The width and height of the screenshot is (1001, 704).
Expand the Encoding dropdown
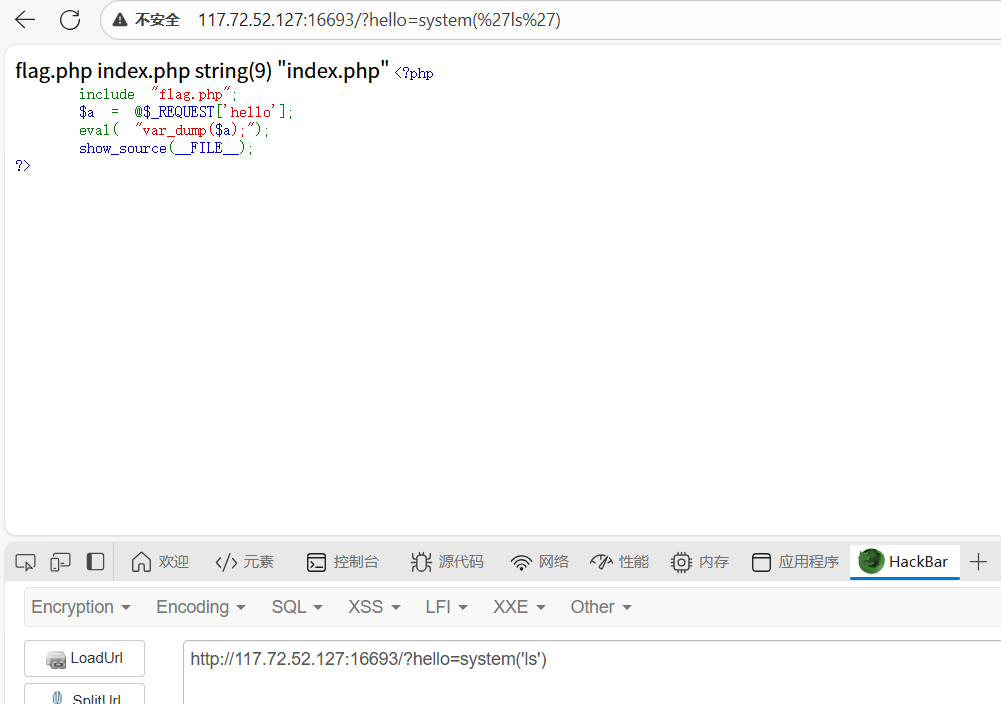[x=201, y=607]
